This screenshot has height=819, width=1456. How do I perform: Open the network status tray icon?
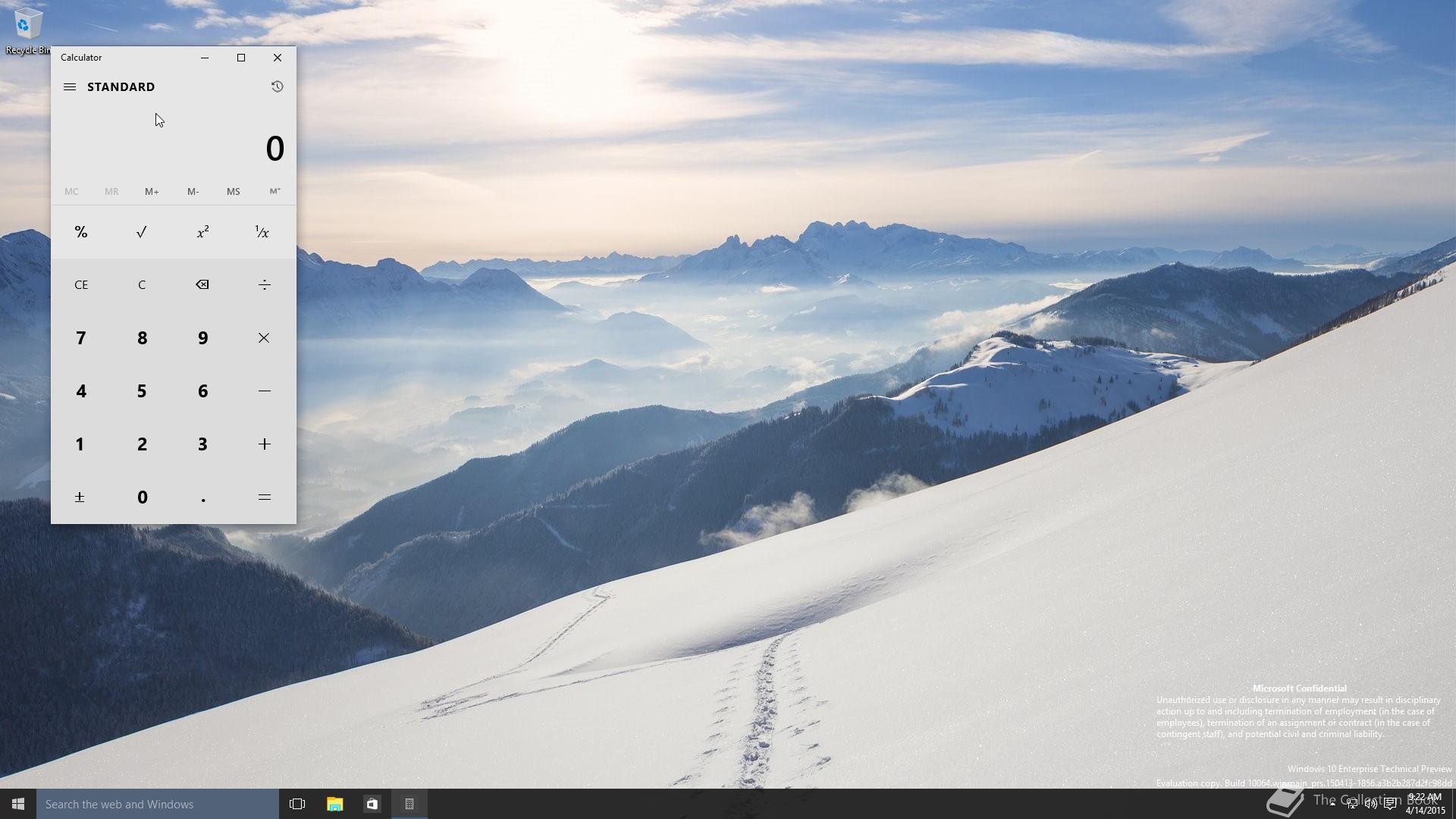click(x=1352, y=804)
